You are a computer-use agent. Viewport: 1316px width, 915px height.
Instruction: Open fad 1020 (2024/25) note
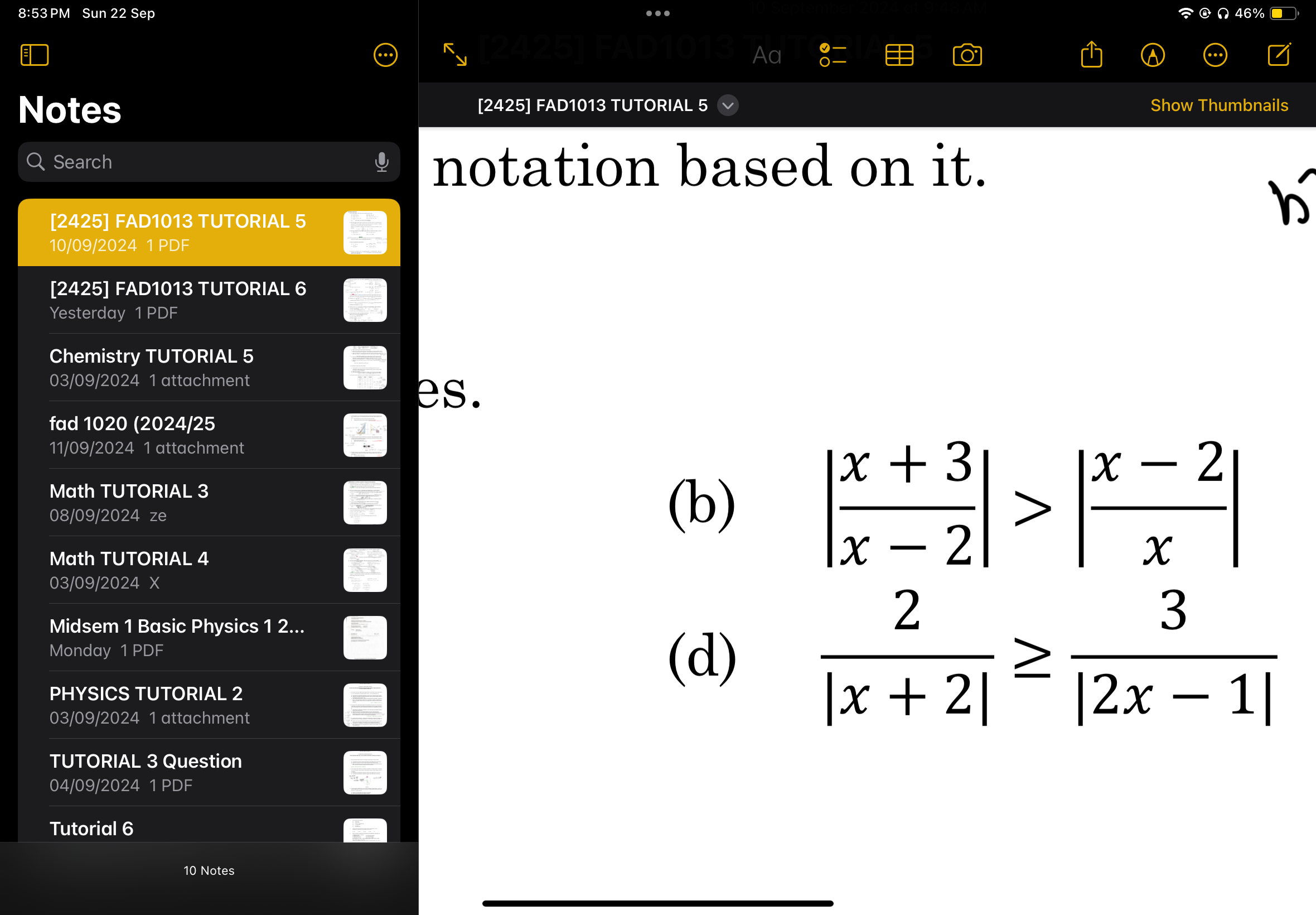207,434
